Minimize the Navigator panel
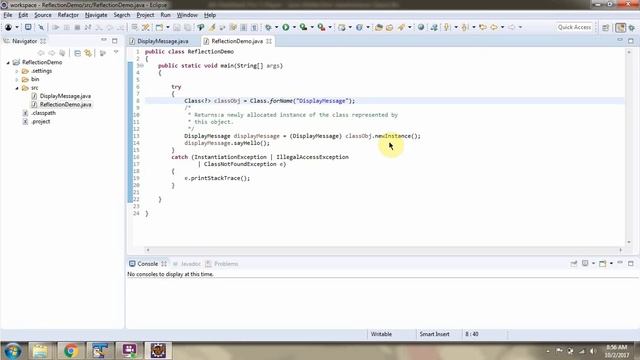 104,40
